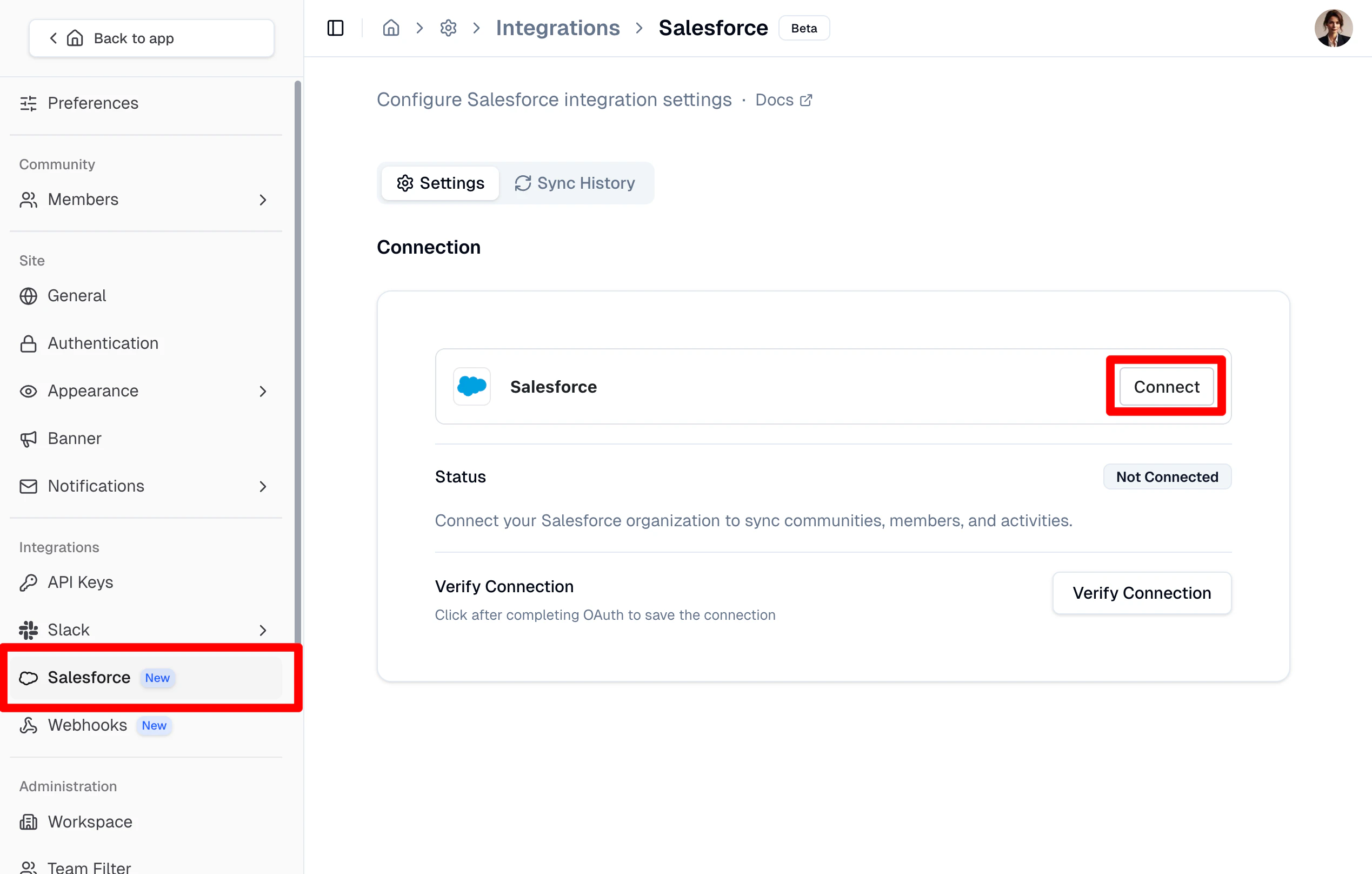This screenshot has width=1372, height=874.
Task: Click the back arrow in Back to app
Action: 54,38
